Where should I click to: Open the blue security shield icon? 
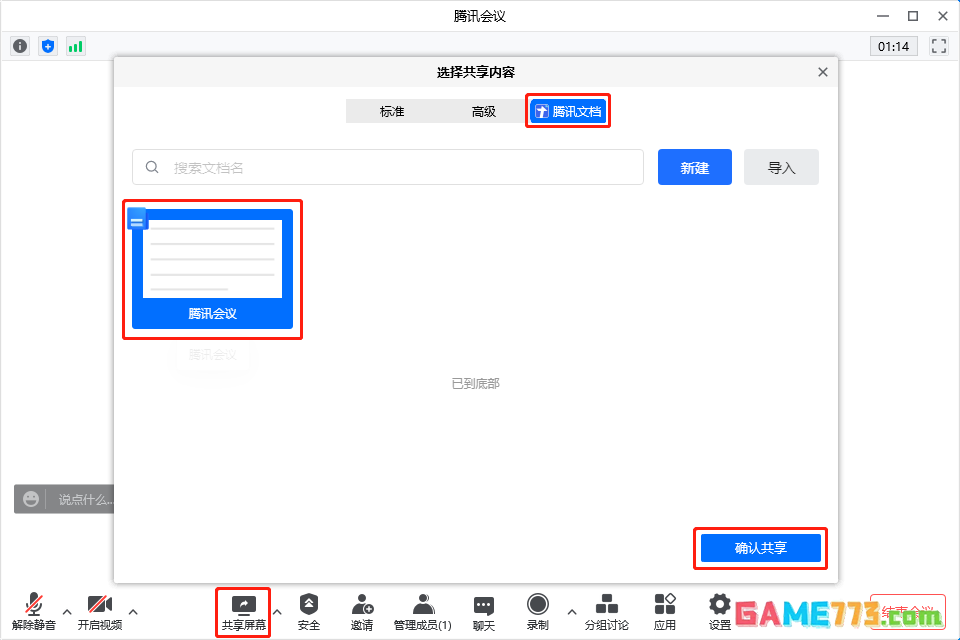pos(48,46)
